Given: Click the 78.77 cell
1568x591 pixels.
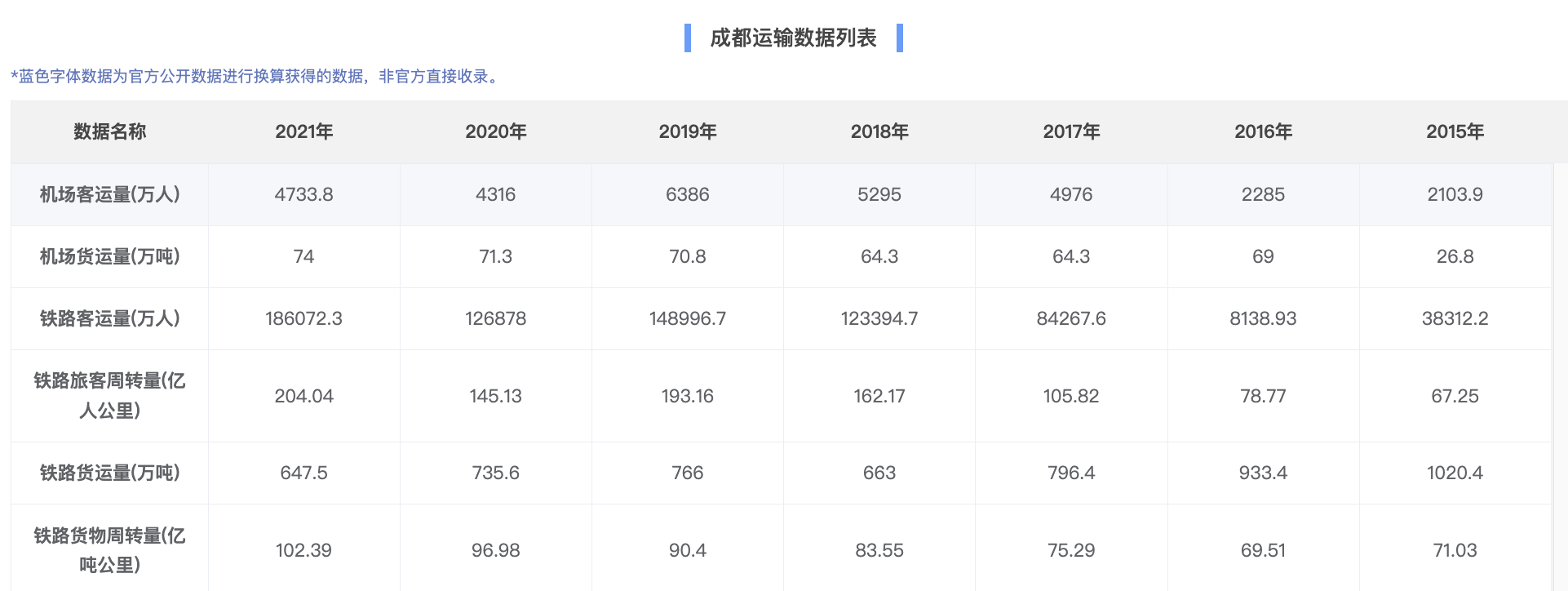Looking at the screenshot, I should point(1263,396).
